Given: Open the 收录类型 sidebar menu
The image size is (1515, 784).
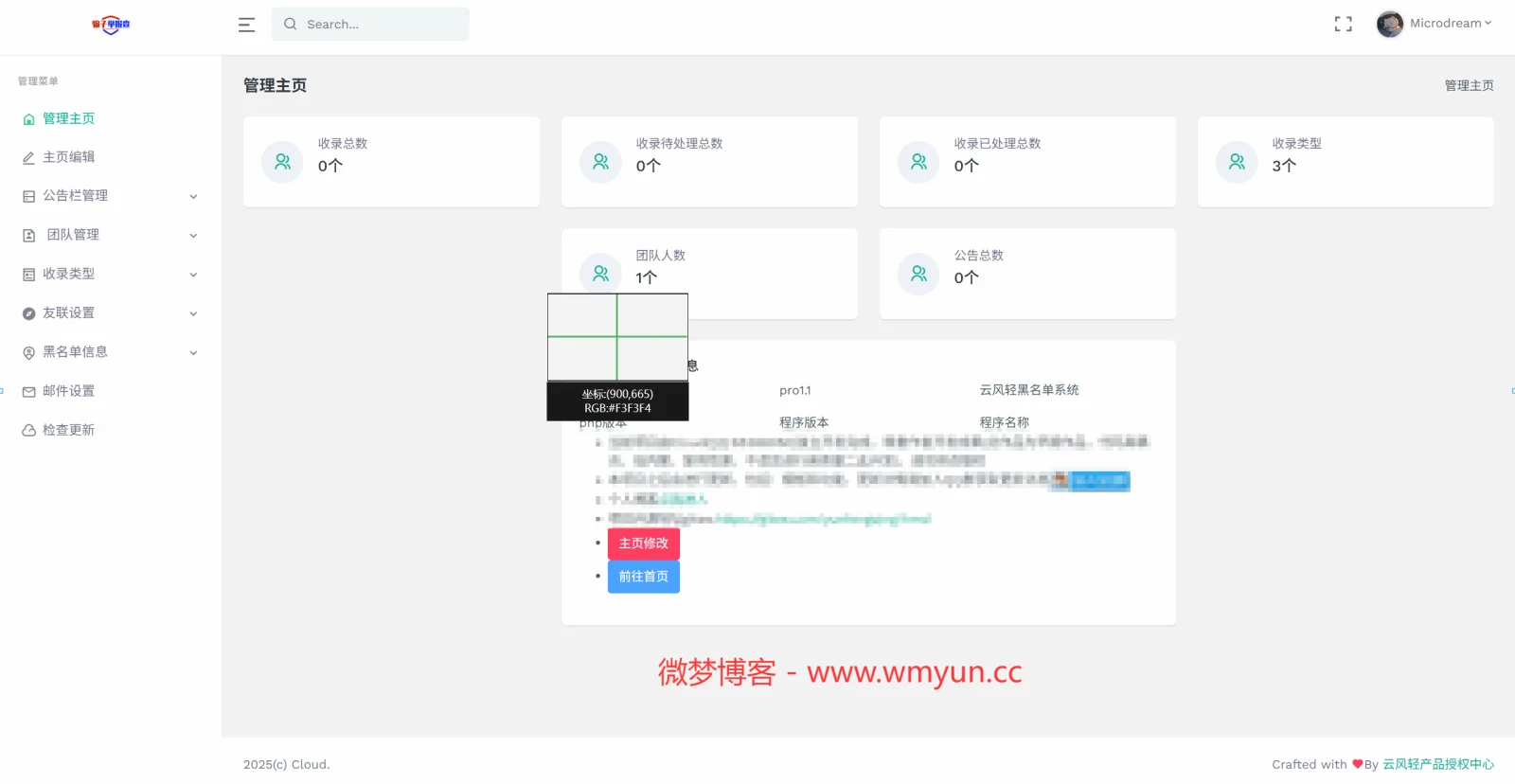Looking at the screenshot, I should tap(111, 274).
